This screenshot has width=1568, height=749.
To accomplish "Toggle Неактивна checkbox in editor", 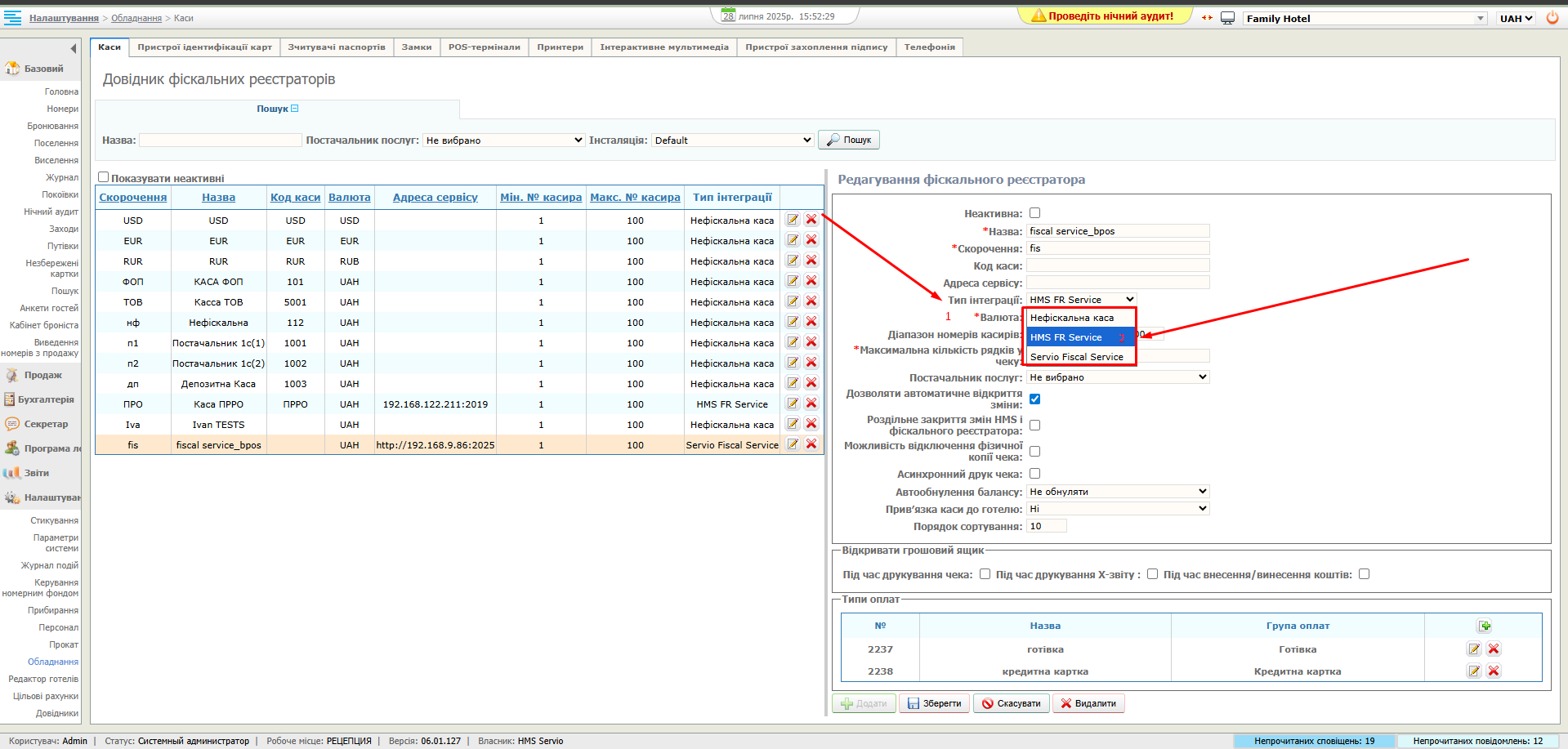I will (x=1034, y=213).
